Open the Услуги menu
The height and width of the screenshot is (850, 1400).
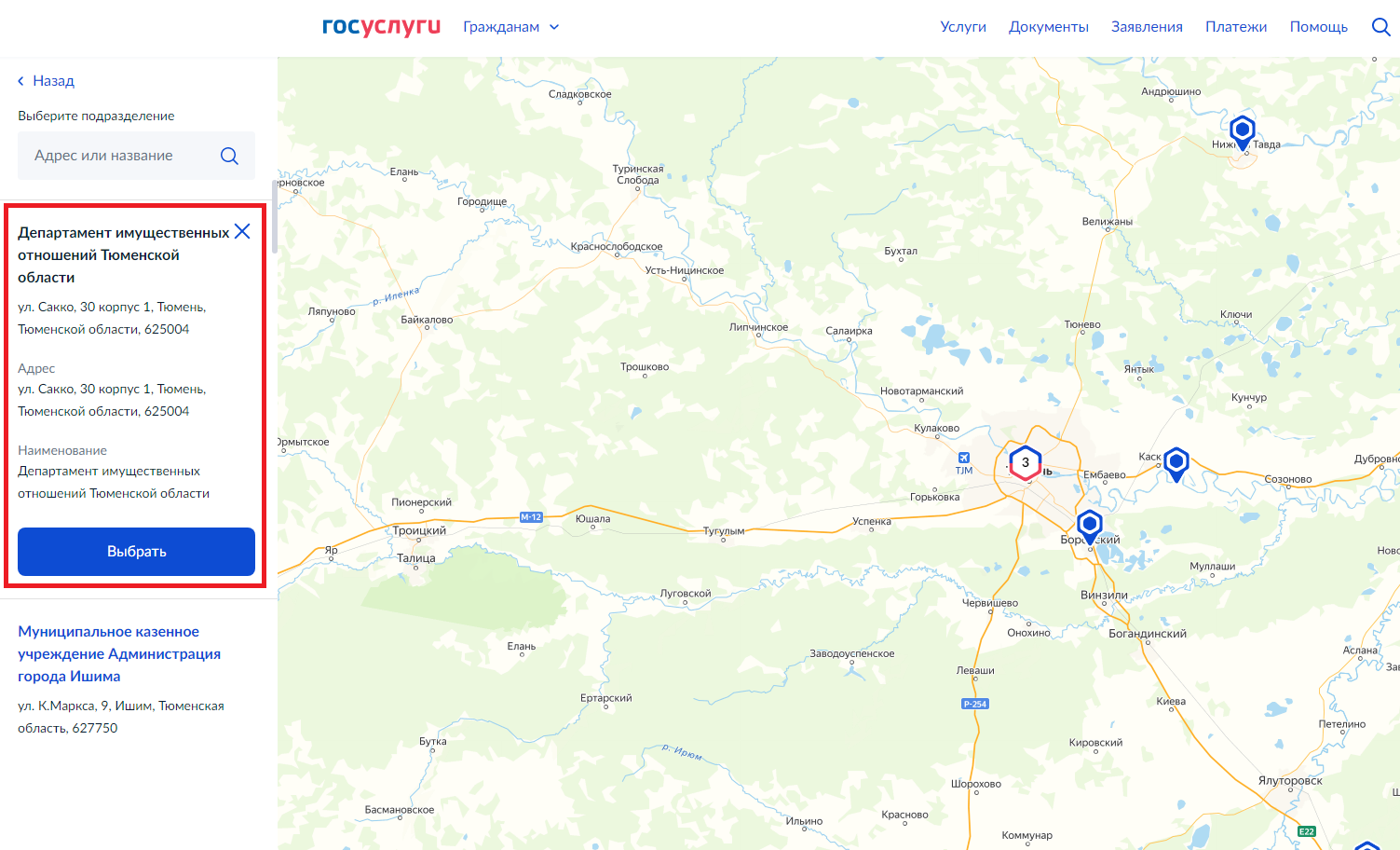[963, 27]
